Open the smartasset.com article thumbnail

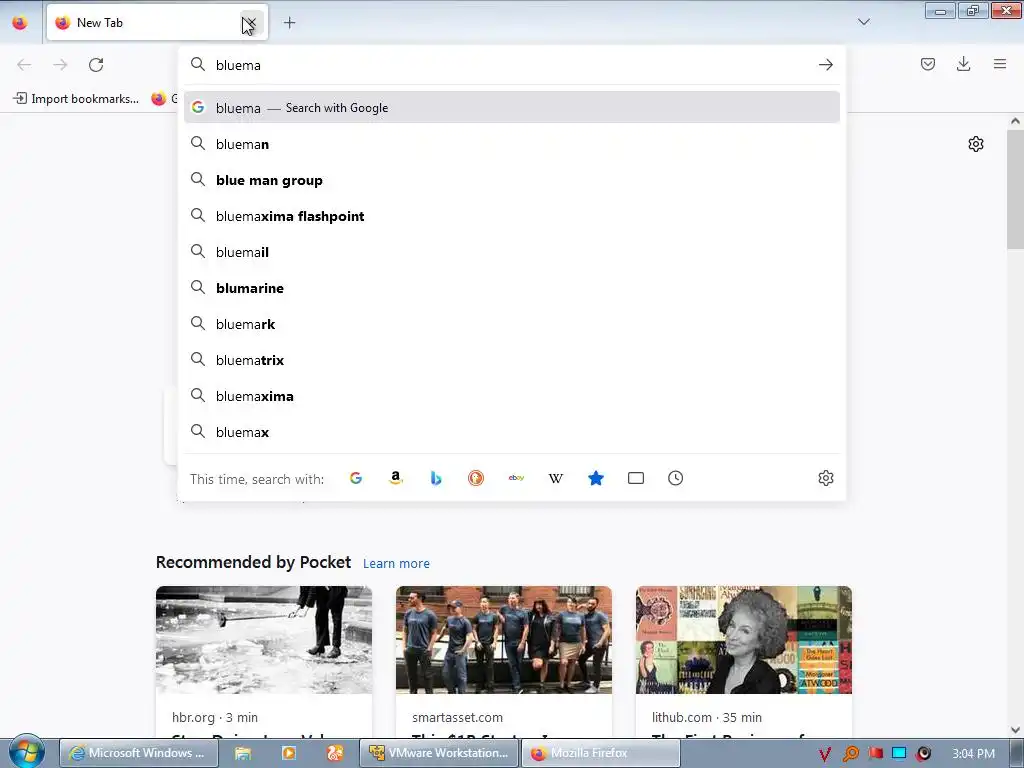(x=504, y=640)
